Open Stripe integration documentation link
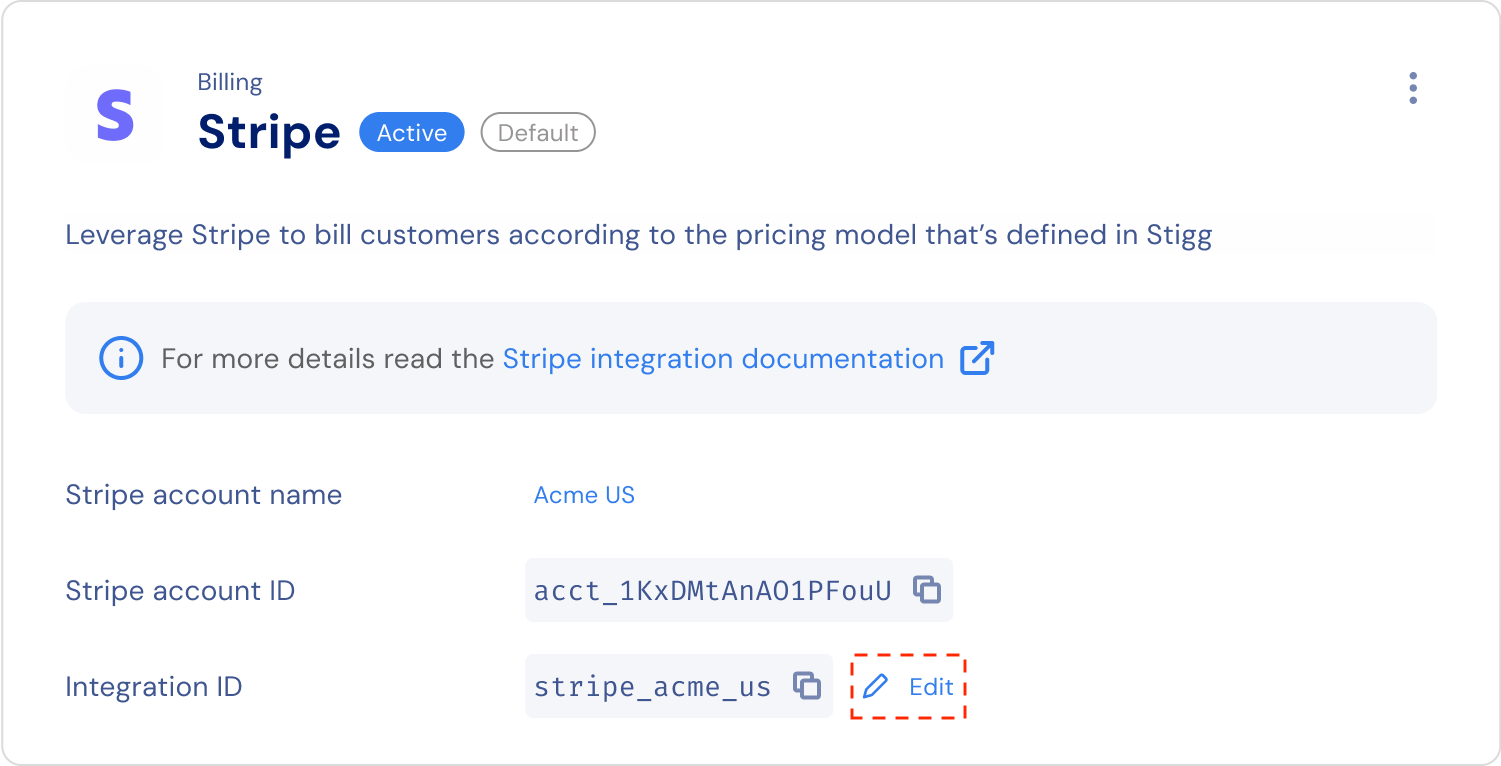This screenshot has height=766, width=1501. click(723, 359)
